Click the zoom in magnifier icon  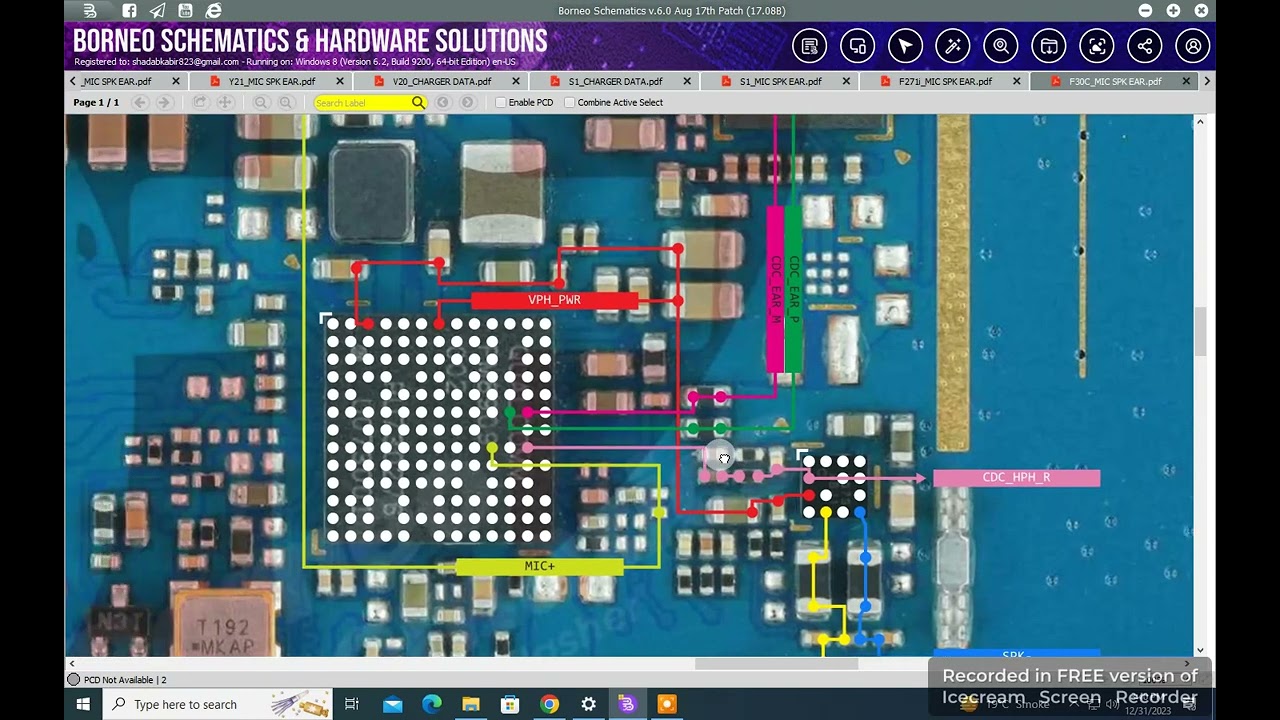point(286,102)
